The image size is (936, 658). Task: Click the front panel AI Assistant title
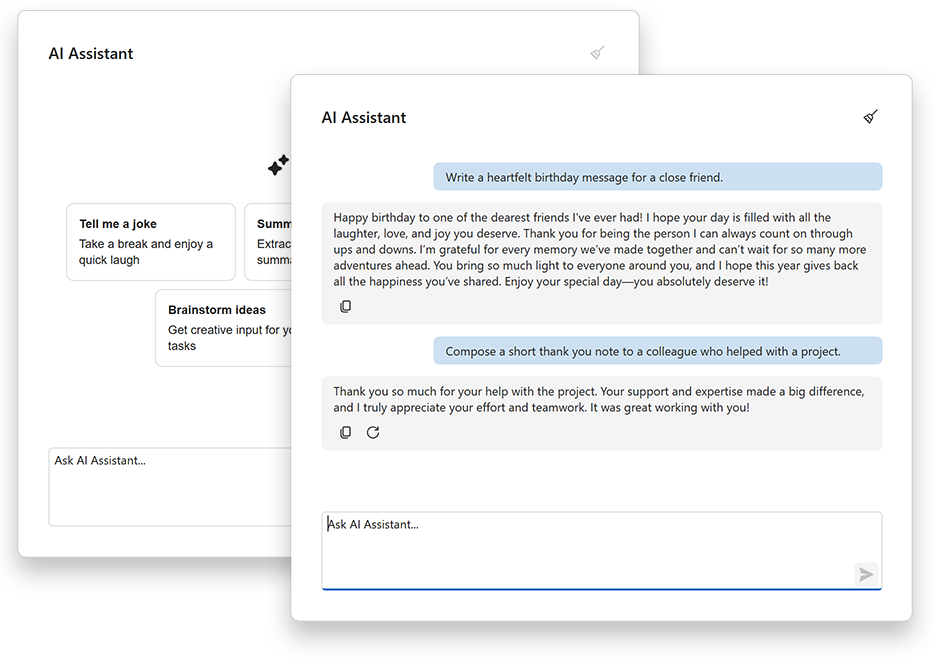tap(364, 118)
